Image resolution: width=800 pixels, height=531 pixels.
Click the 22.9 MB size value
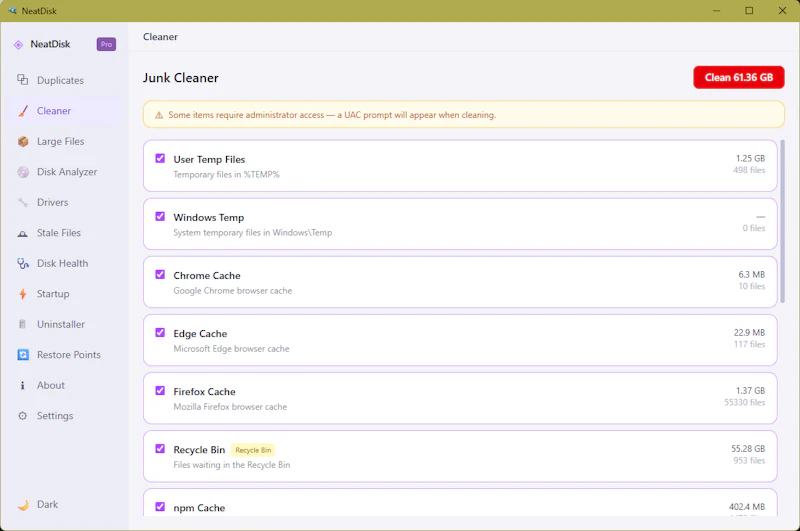click(x=749, y=333)
